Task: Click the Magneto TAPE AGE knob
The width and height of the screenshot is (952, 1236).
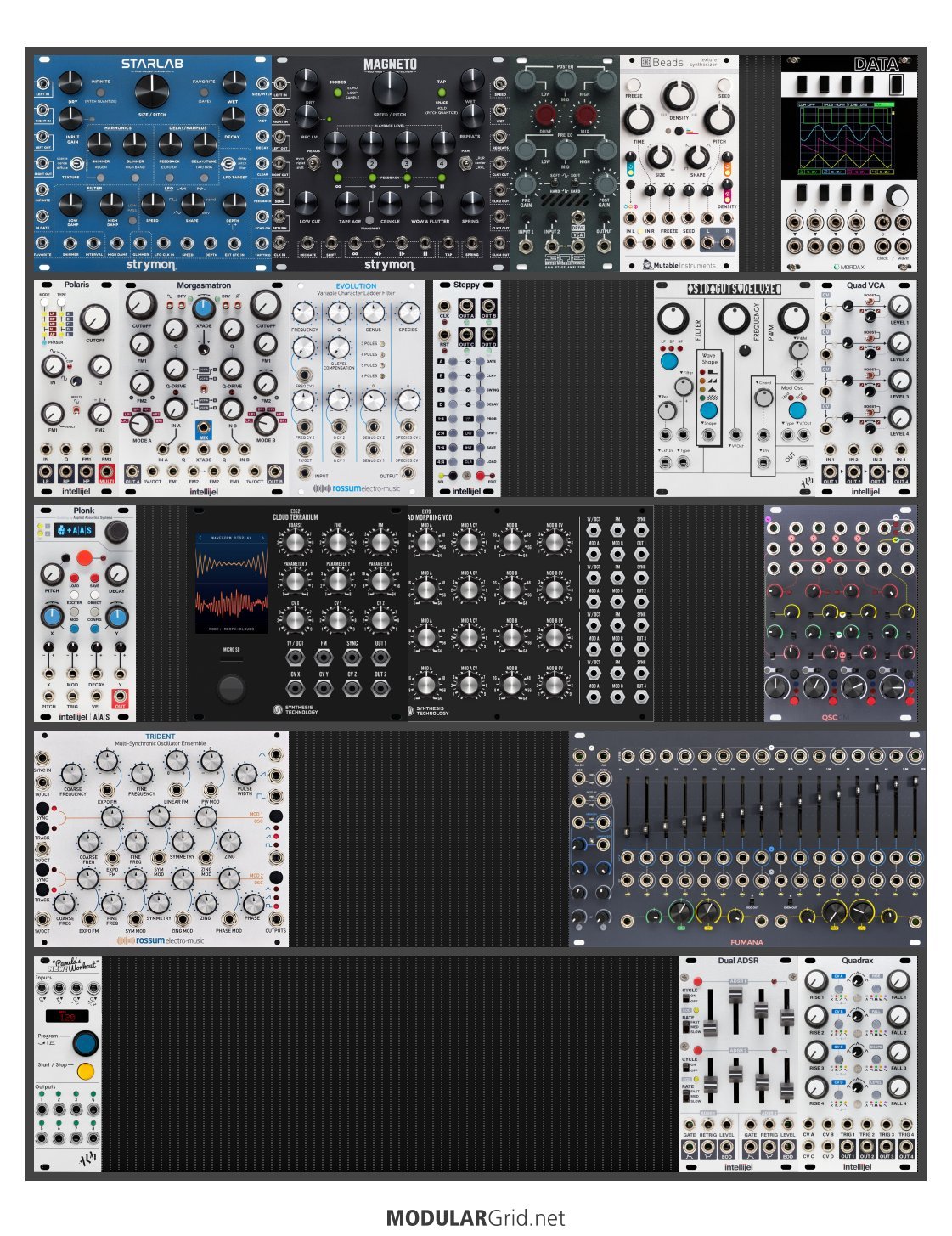Action: pyautogui.click(x=348, y=203)
